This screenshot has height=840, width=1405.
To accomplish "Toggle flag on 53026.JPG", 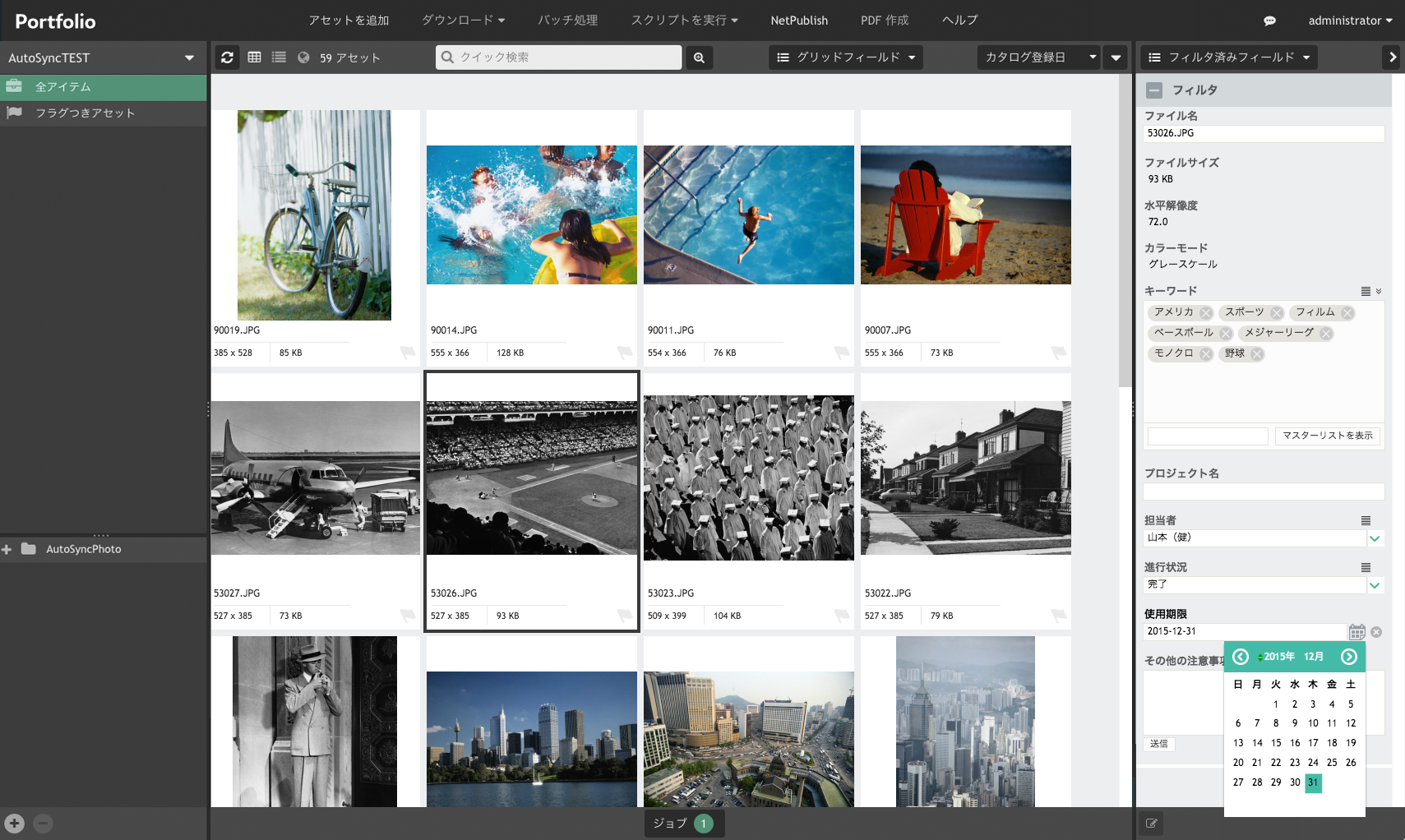I will point(625,616).
